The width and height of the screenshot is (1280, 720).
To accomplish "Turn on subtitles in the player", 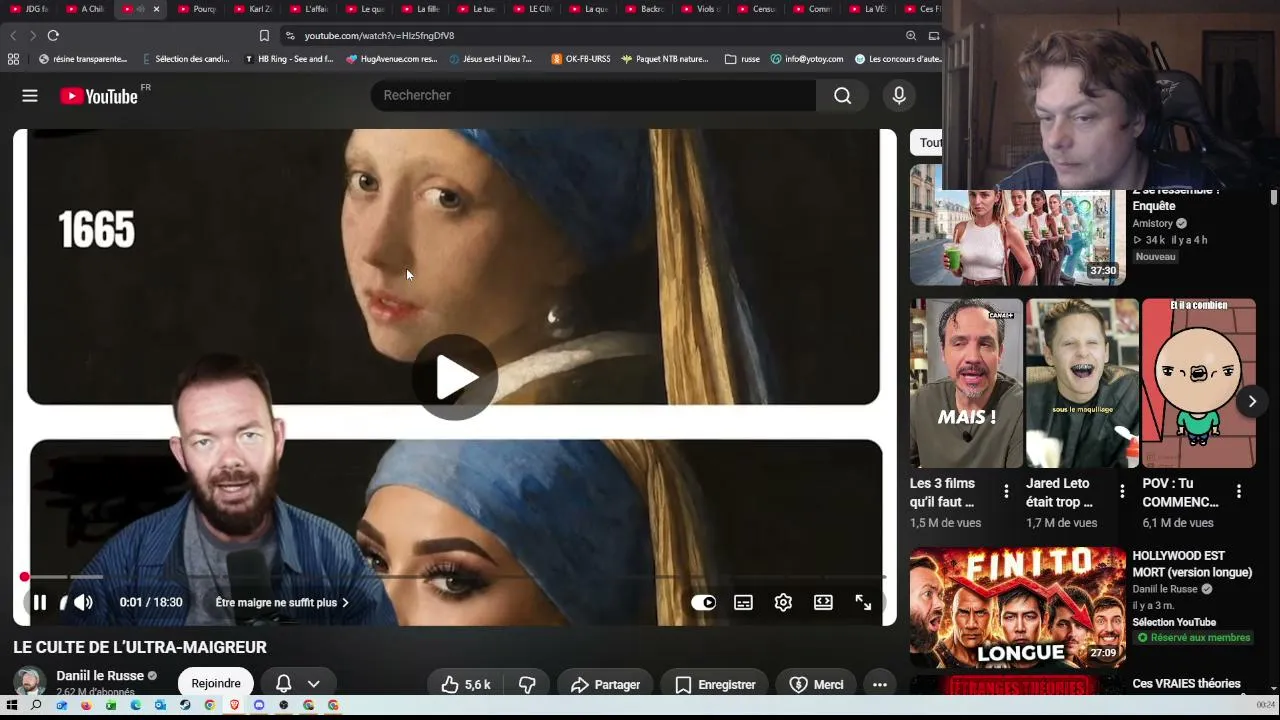I will click(x=743, y=602).
